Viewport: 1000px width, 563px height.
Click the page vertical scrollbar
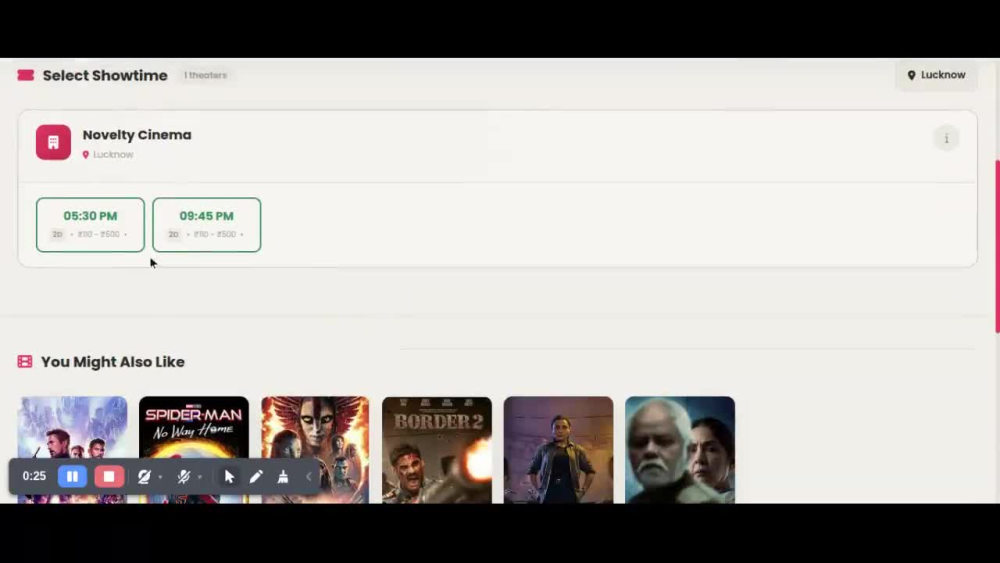(x=997, y=246)
